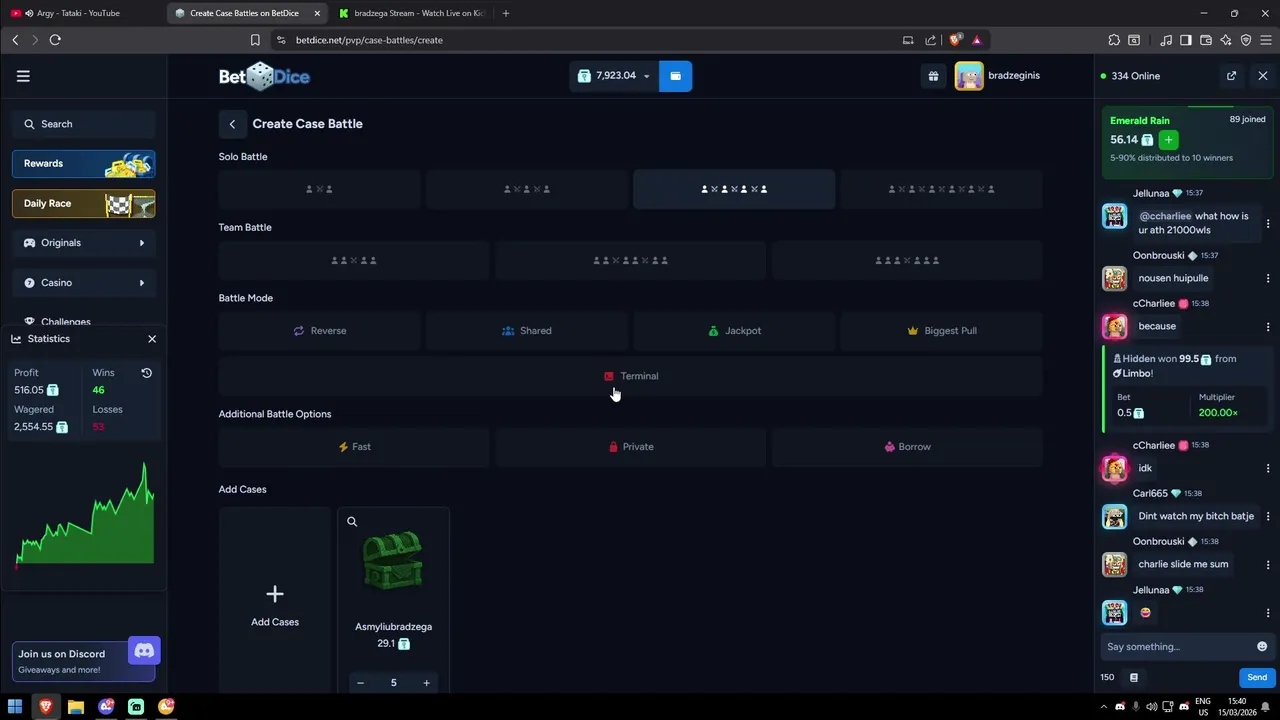Open the hamburger sidebar menu
Image resolution: width=1280 pixels, height=720 pixels.
(23, 76)
